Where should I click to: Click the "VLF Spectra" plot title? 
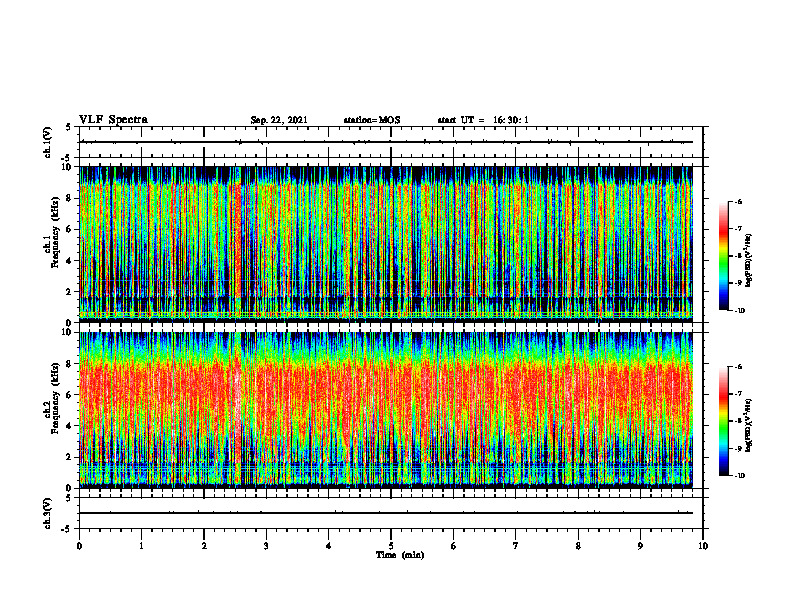coord(113,120)
